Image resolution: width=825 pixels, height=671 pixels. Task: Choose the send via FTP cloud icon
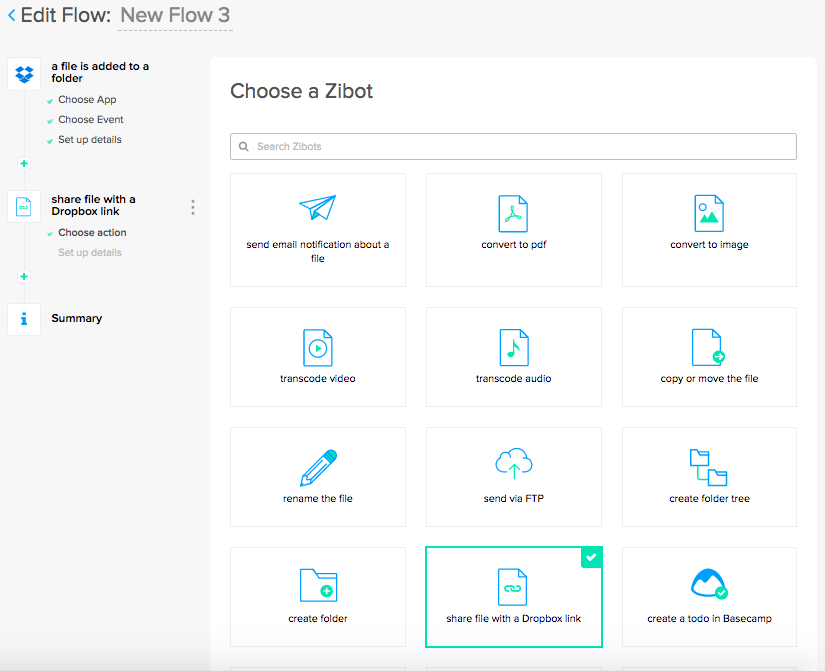[x=513, y=464]
